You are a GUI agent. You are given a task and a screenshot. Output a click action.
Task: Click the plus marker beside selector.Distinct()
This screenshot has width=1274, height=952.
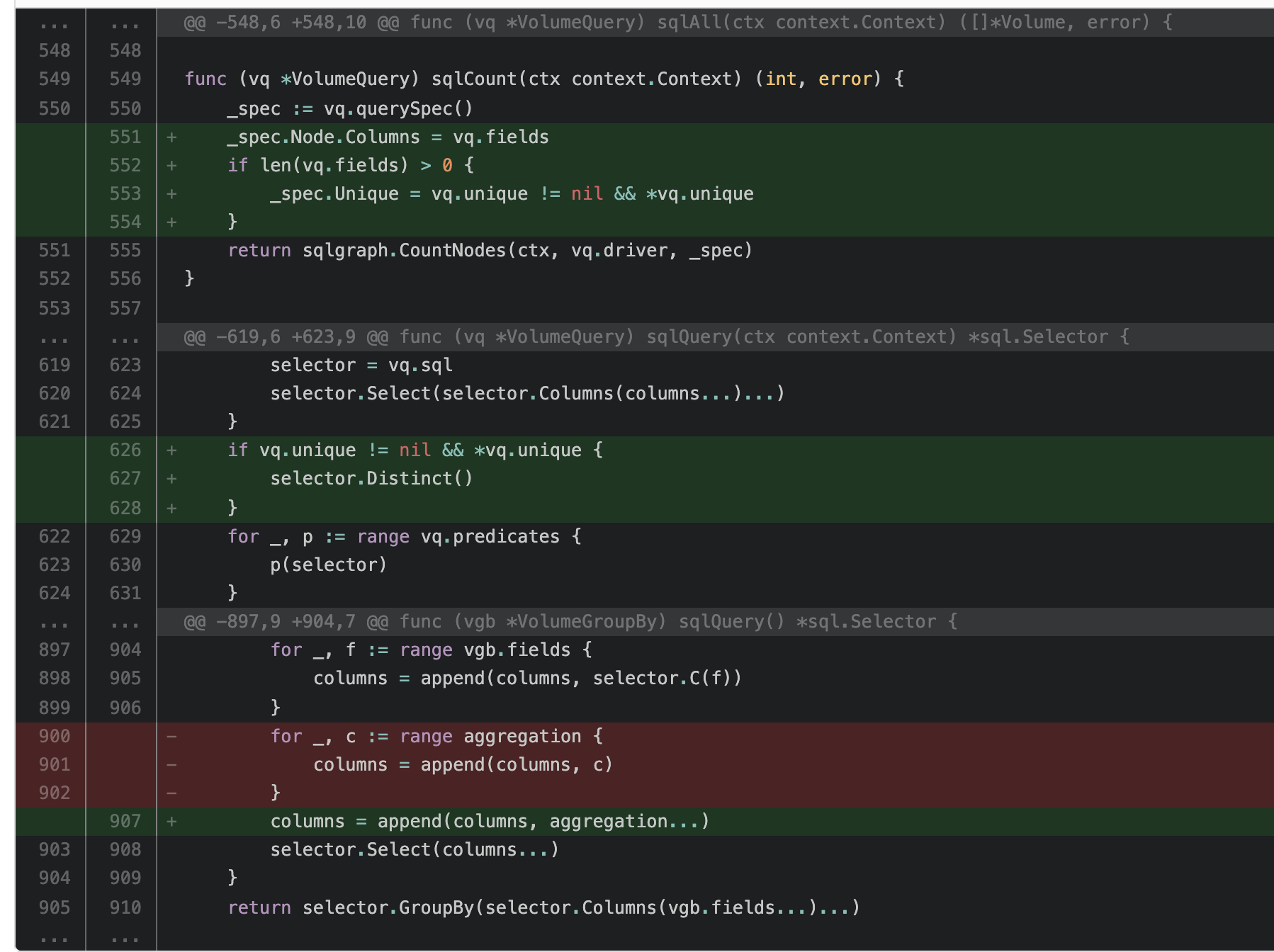[170, 478]
